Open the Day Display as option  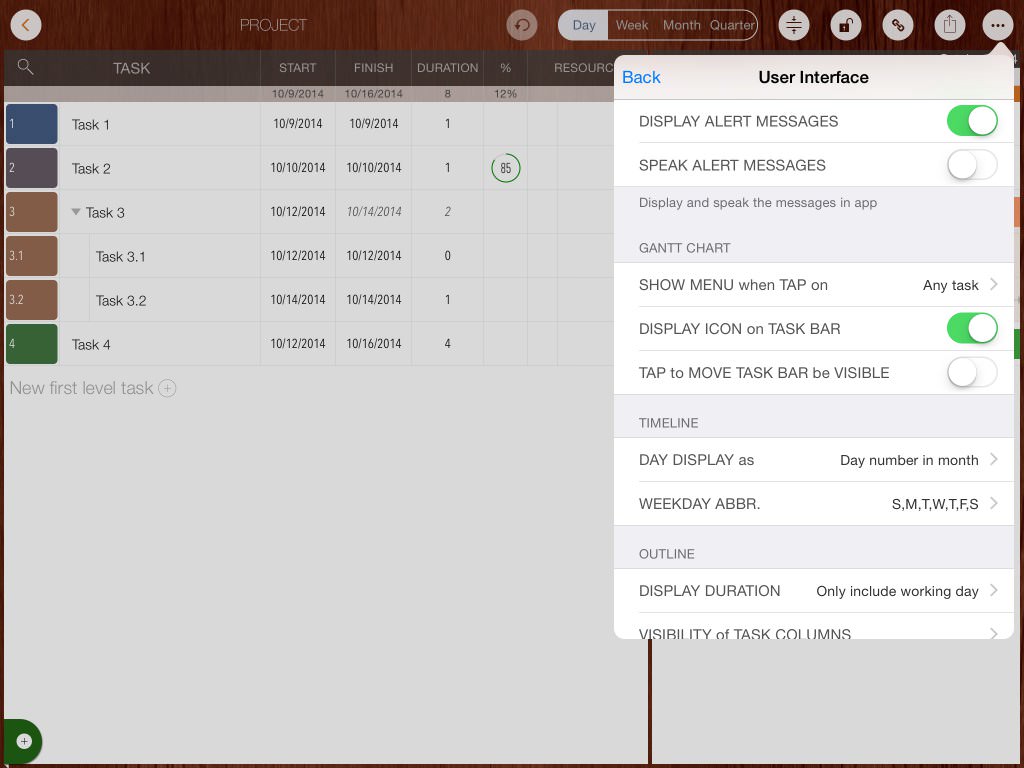click(816, 460)
